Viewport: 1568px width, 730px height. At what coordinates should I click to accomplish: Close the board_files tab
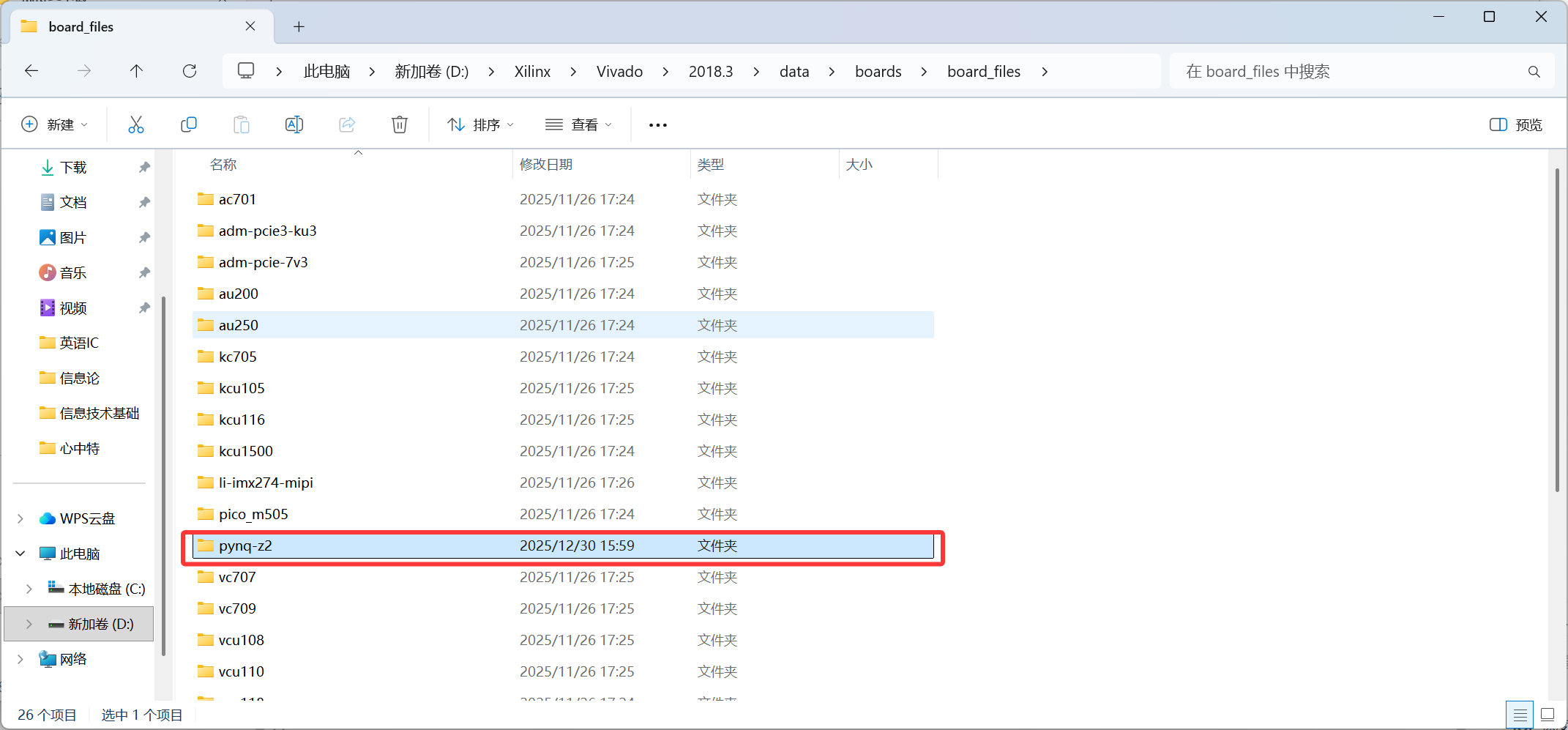(250, 26)
